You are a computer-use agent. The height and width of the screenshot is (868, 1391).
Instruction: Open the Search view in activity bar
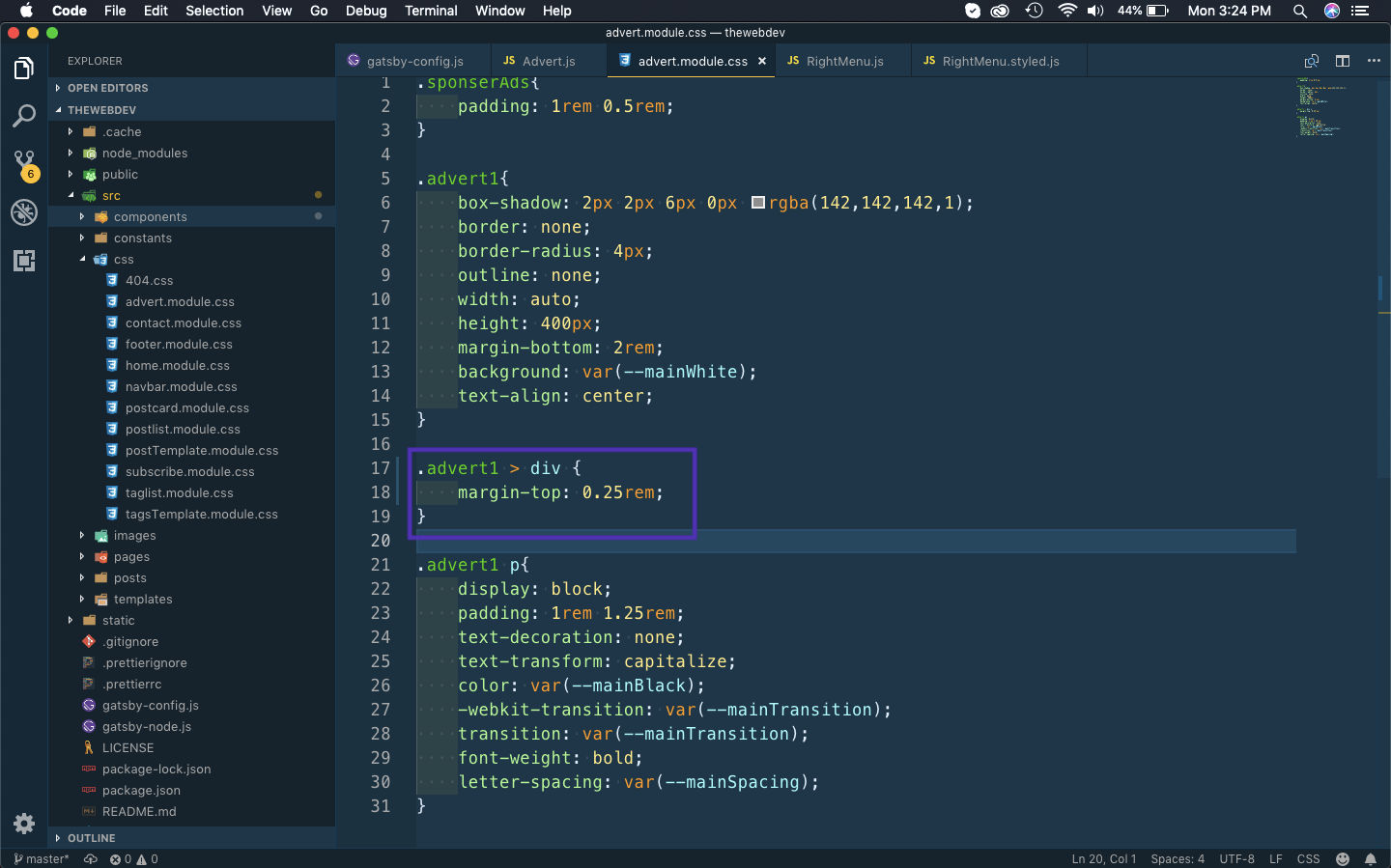coord(24,116)
